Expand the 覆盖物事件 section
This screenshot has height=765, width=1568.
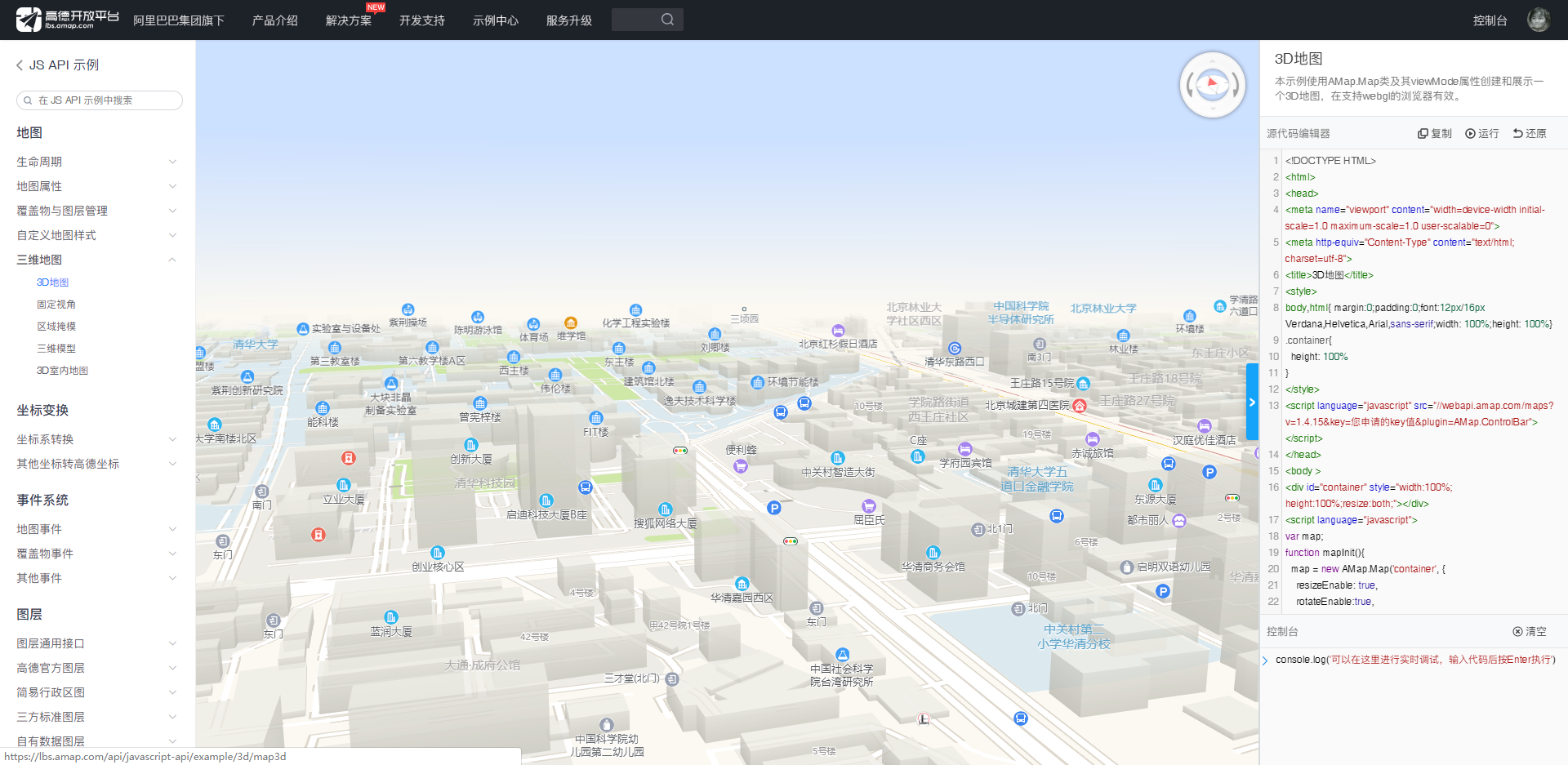[x=97, y=554]
